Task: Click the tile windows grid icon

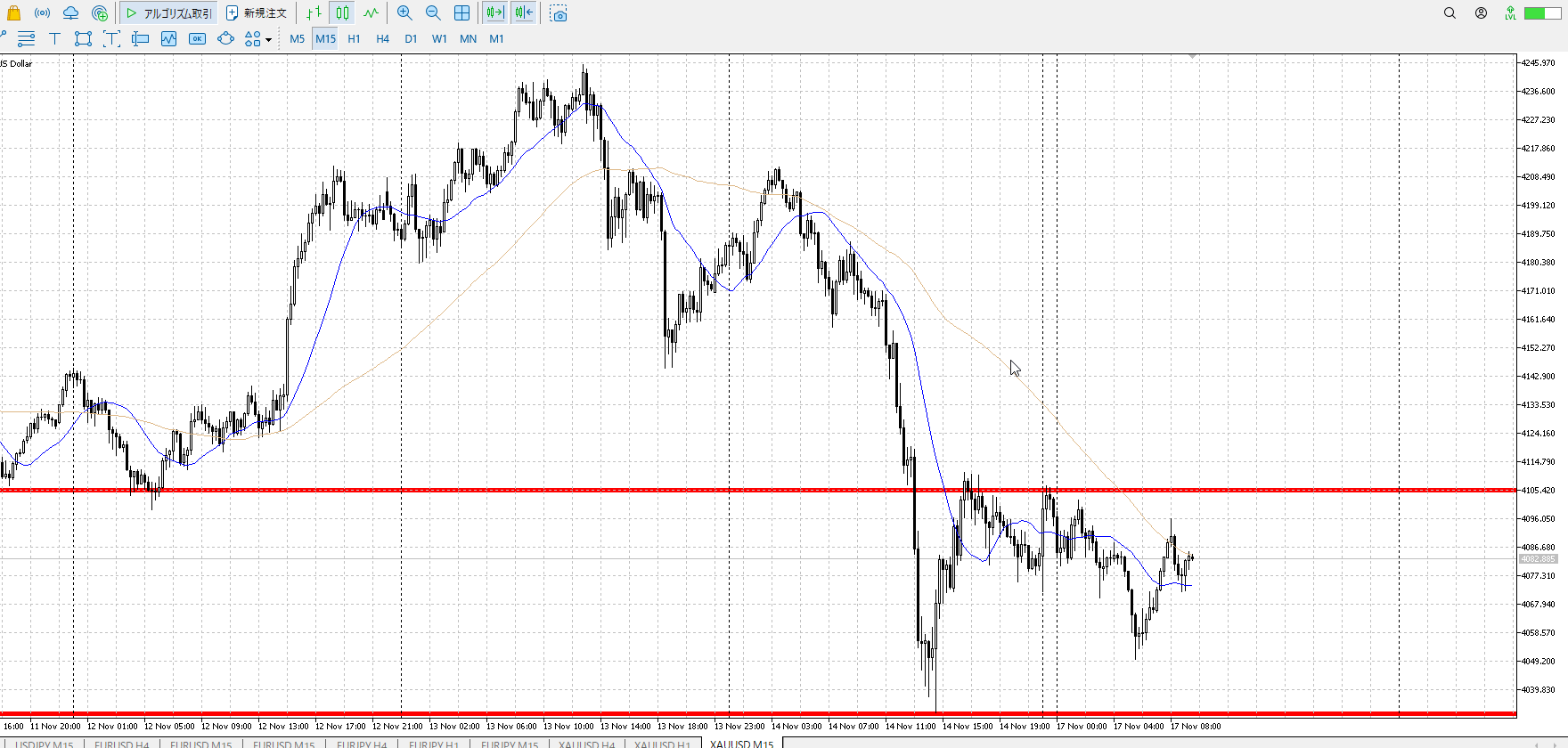Action: pyautogui.click(x=461, y=13)
